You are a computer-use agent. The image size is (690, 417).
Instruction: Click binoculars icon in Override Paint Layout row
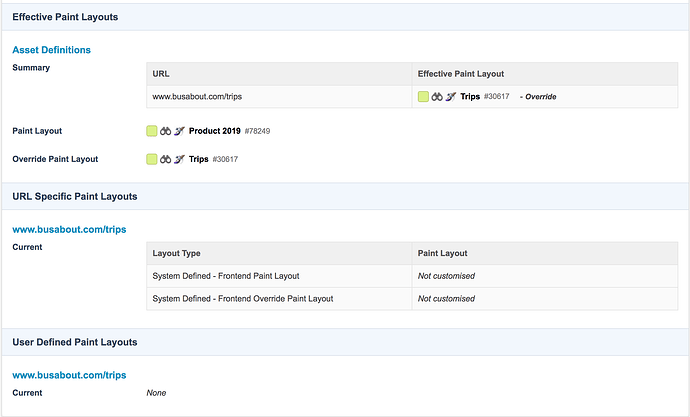coord(166,159)
